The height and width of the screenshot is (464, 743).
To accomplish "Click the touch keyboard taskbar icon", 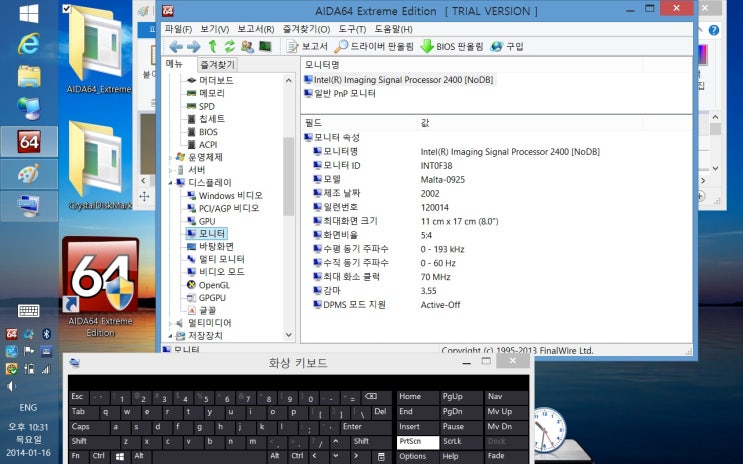I will 28,310.
